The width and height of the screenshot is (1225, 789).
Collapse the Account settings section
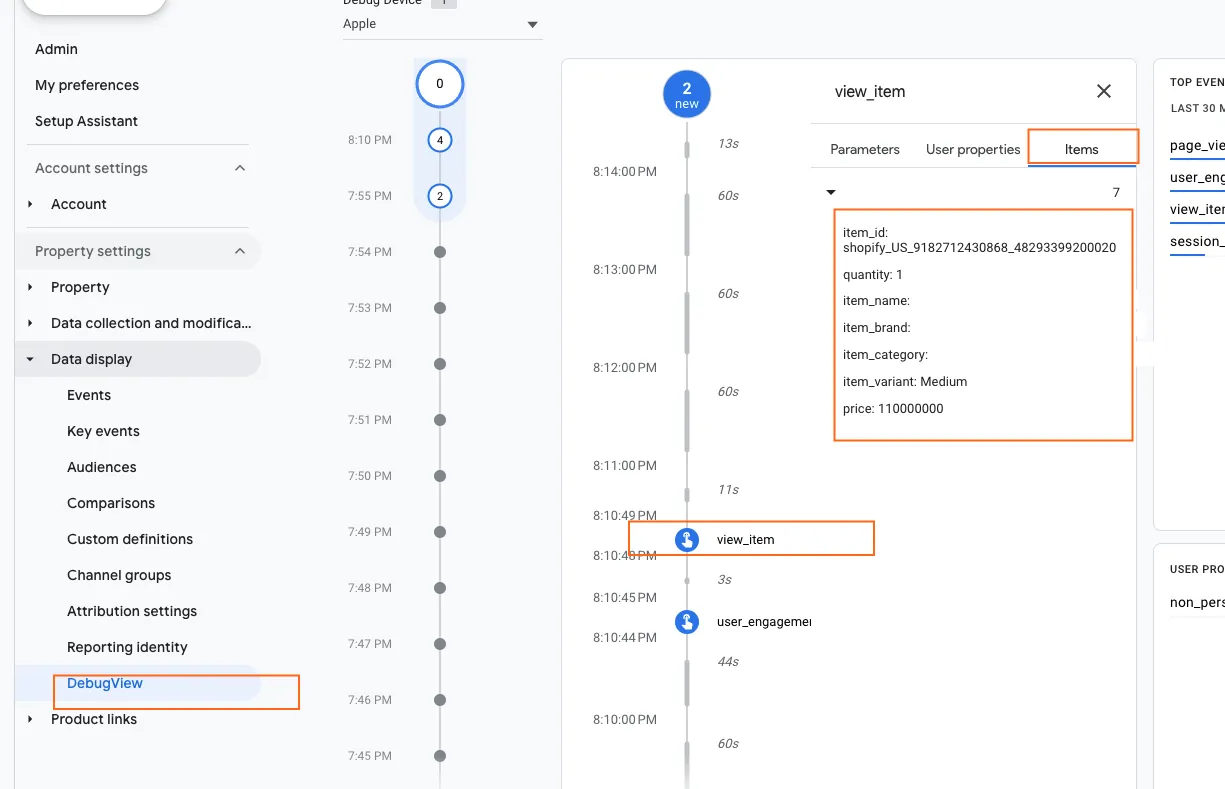pos(240,168)
